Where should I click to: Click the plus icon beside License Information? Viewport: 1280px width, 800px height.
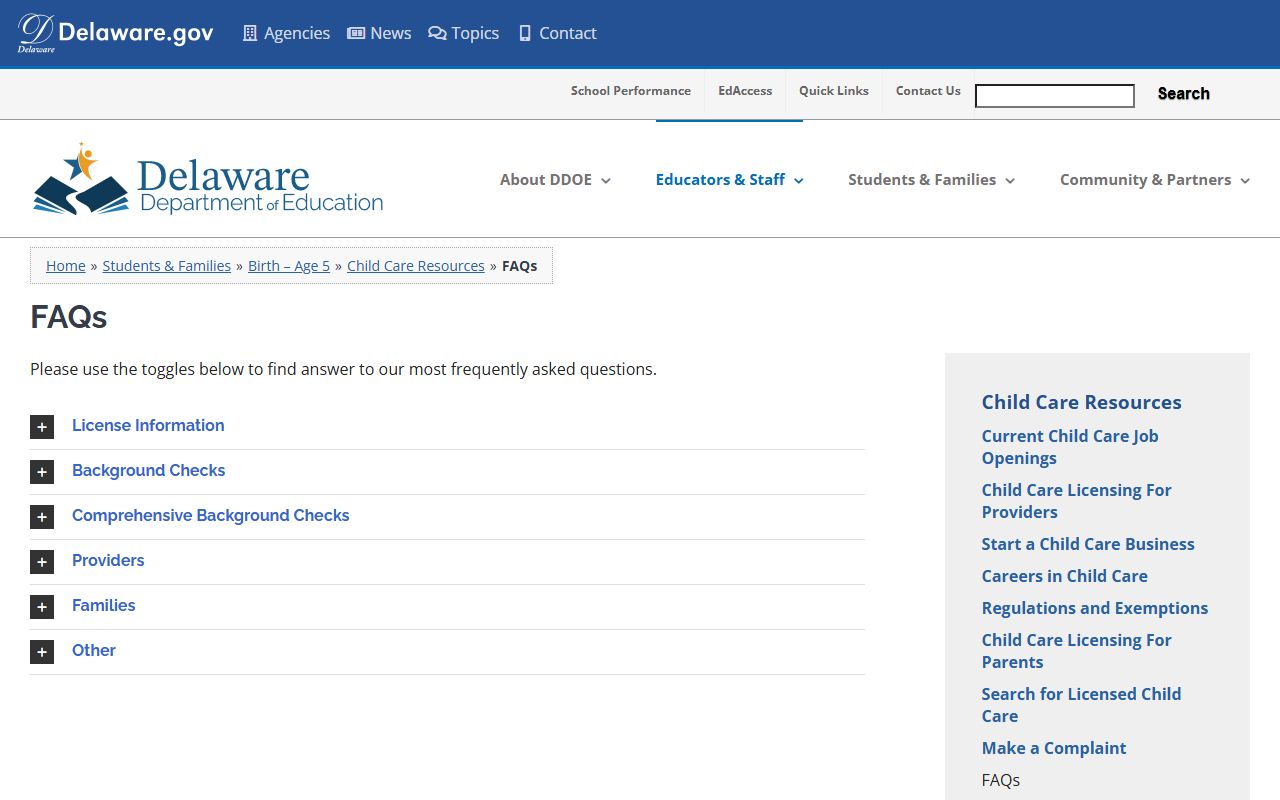tap(42, 427)
